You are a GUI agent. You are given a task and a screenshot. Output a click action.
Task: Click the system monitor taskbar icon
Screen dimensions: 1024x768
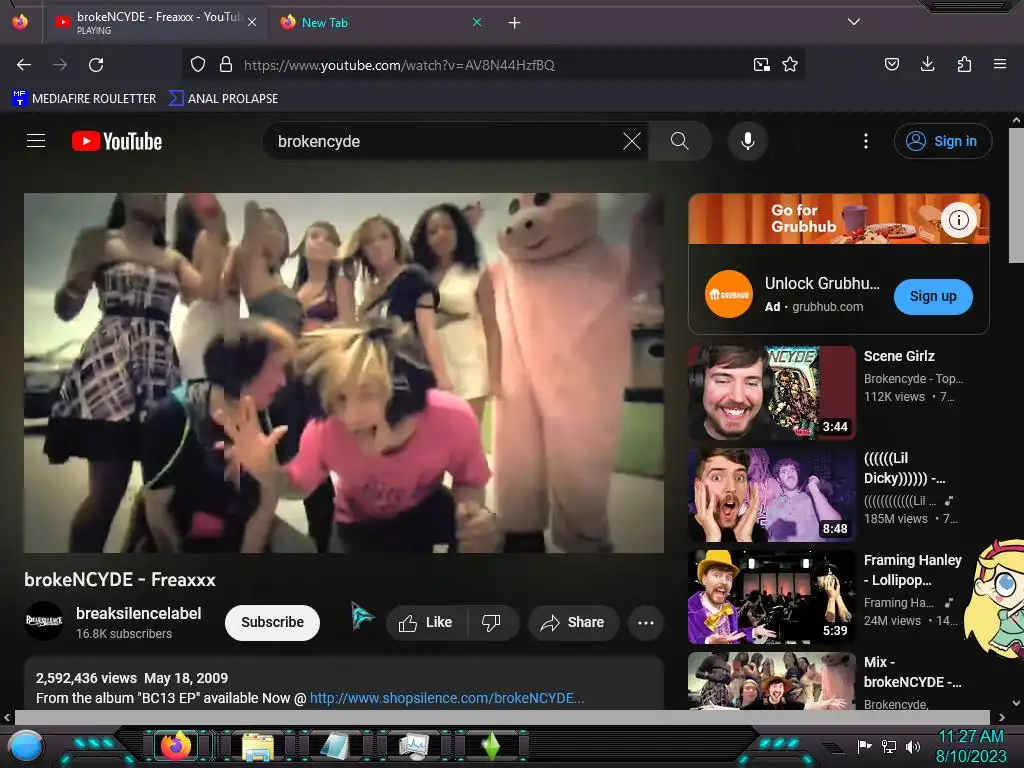413,746
